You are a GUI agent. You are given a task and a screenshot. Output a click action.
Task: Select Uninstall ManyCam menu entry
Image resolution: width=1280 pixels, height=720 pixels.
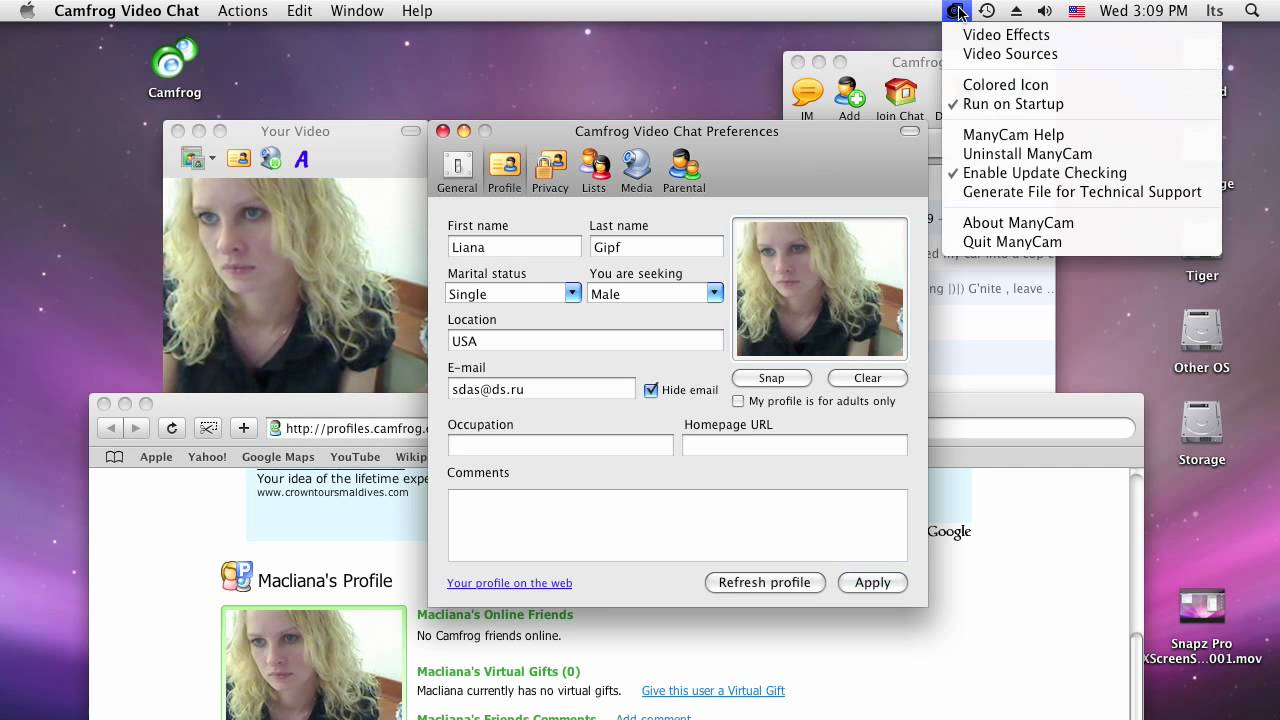click(1027, 154)
